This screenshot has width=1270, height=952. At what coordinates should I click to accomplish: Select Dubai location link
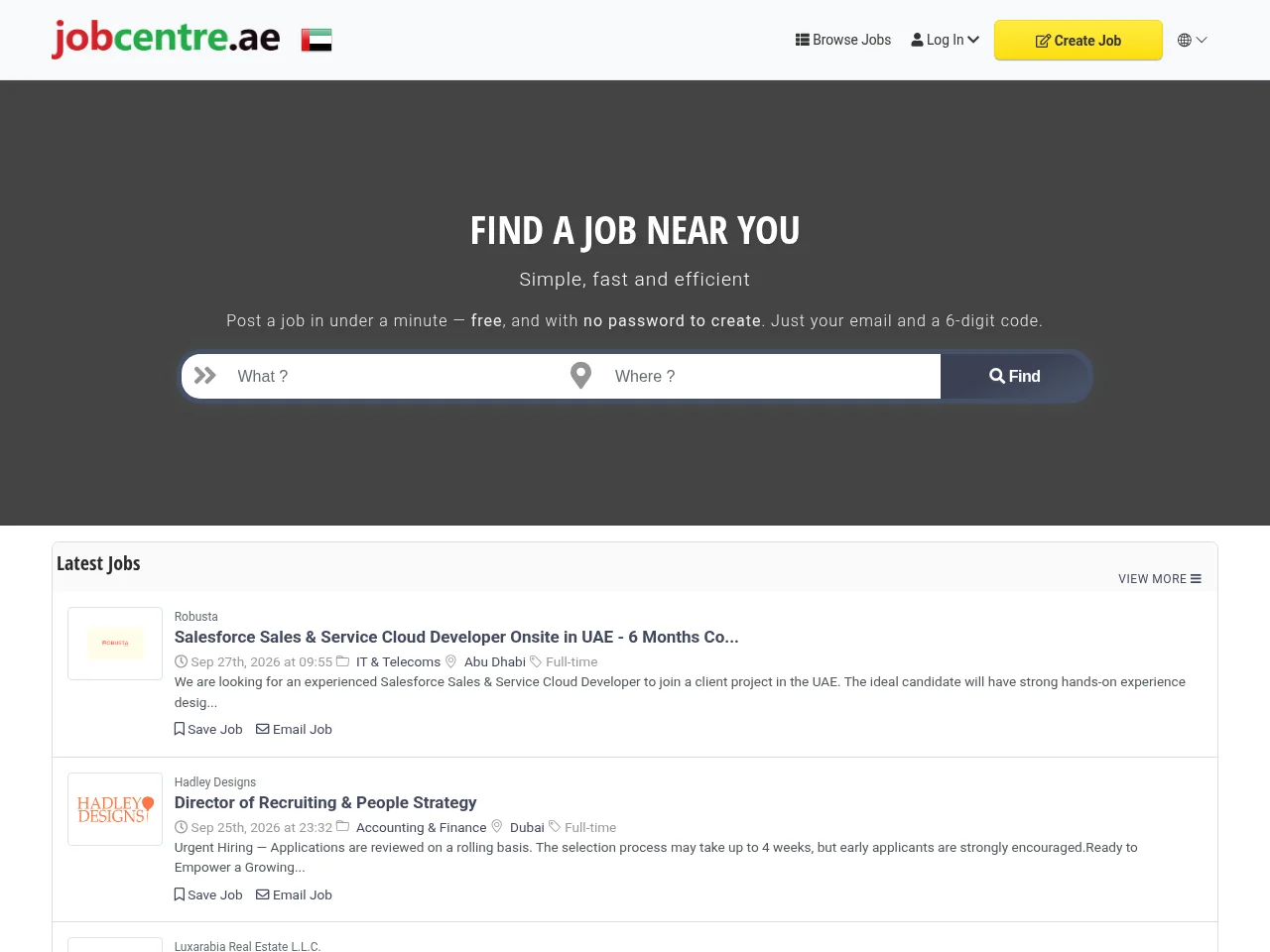coord(527,827)
